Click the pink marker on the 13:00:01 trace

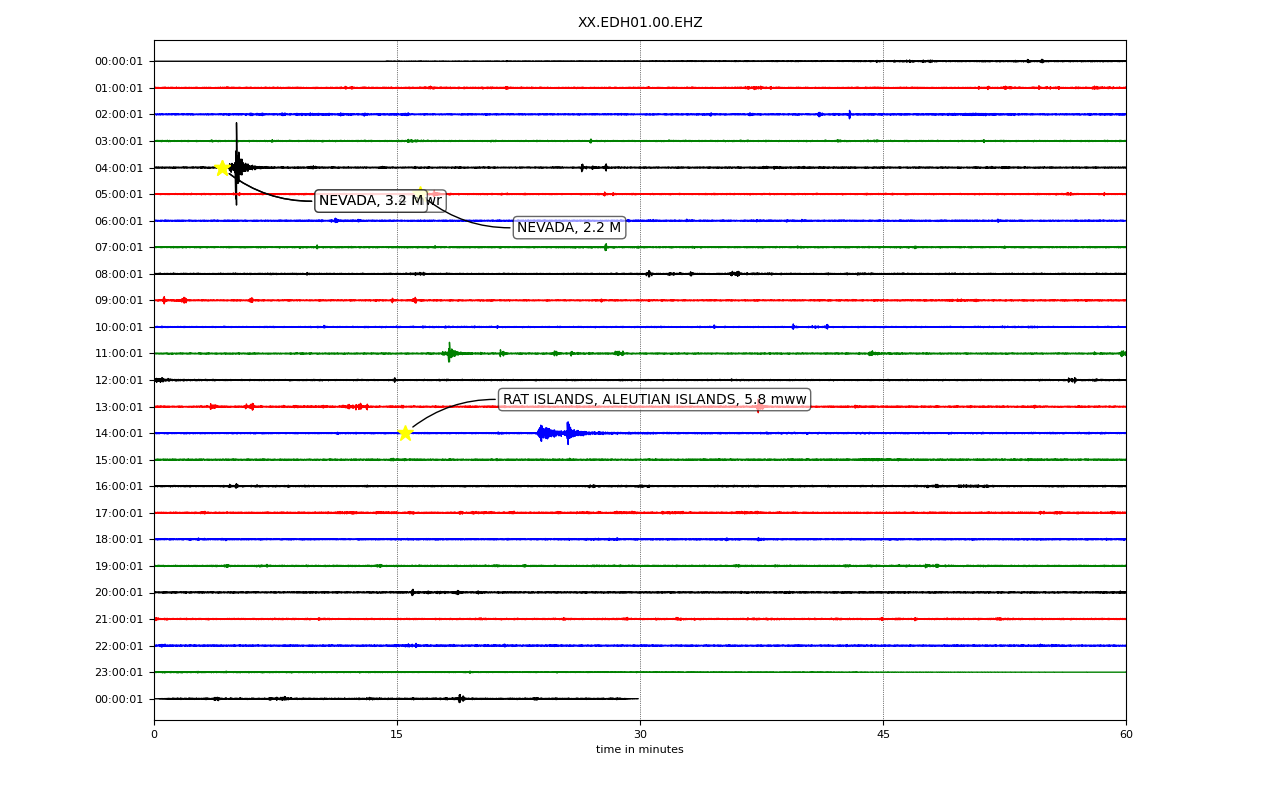tap(759, 407)
